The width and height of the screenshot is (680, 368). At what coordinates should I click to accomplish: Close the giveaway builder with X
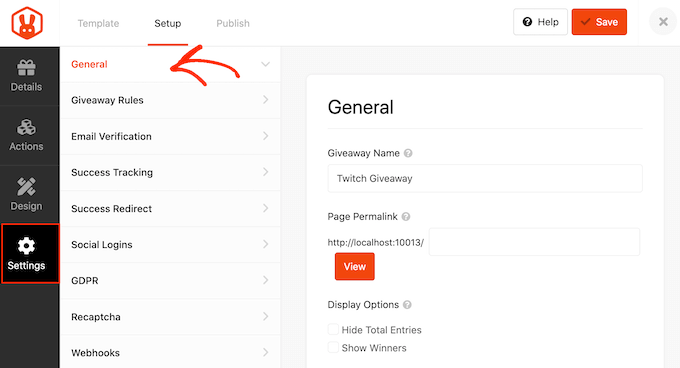coord(663,22)
